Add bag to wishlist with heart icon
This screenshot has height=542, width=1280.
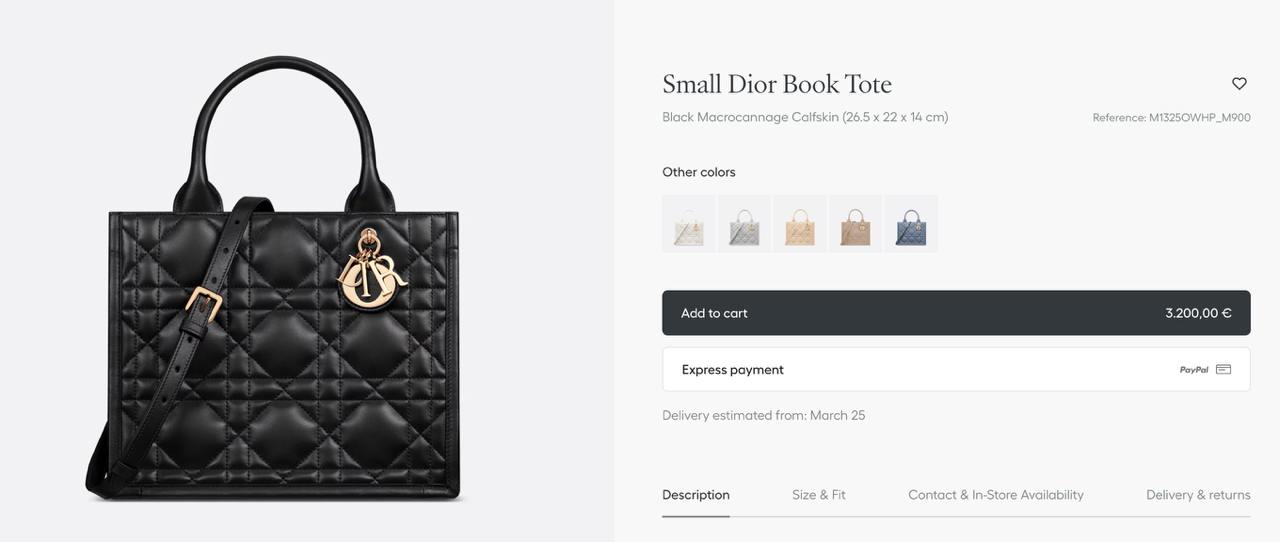point(1239,84)
